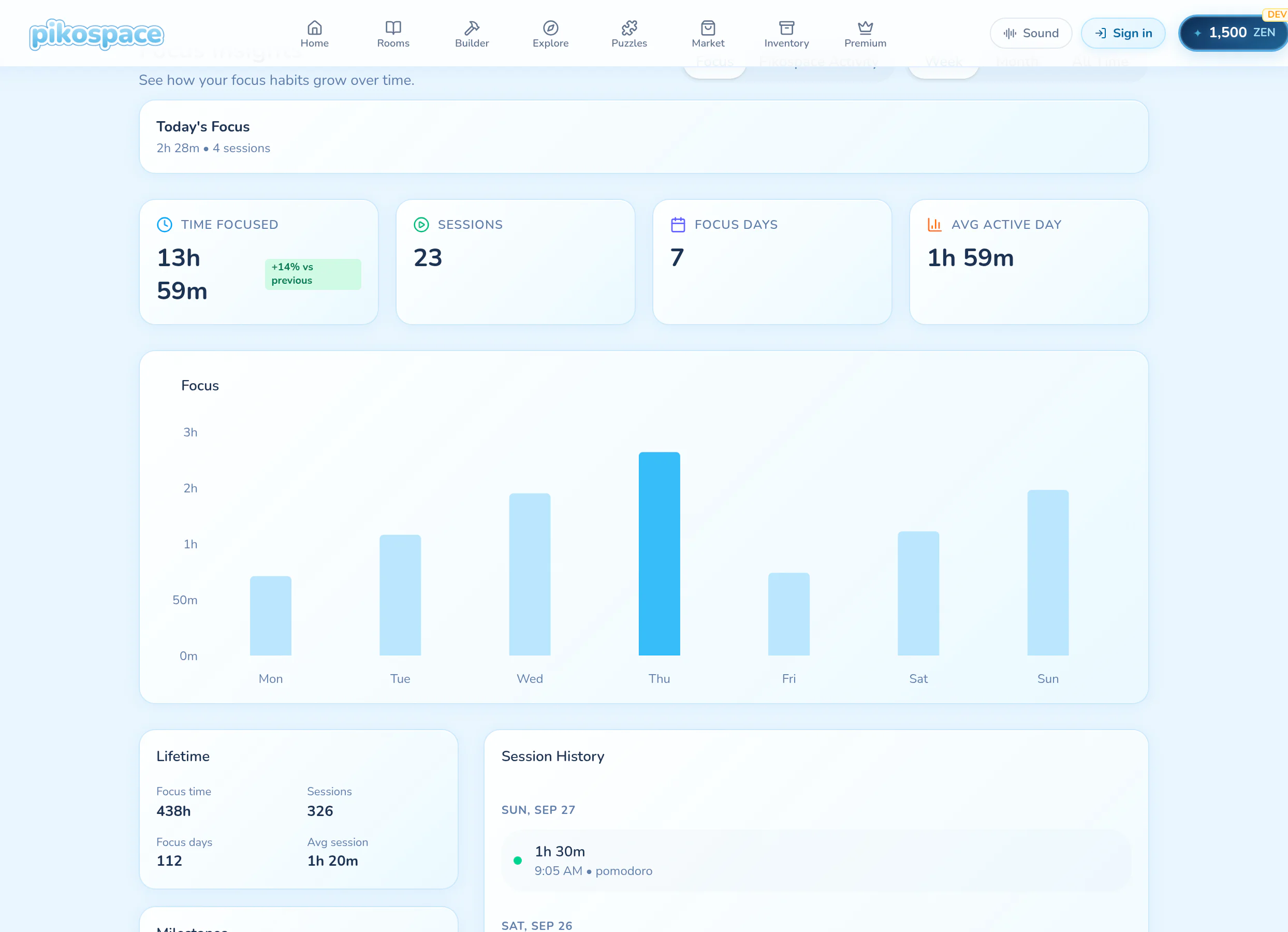The image size is (1288, 932).
Task: Select the Wednesday bar in Focus chart
Action: point(529,574)
